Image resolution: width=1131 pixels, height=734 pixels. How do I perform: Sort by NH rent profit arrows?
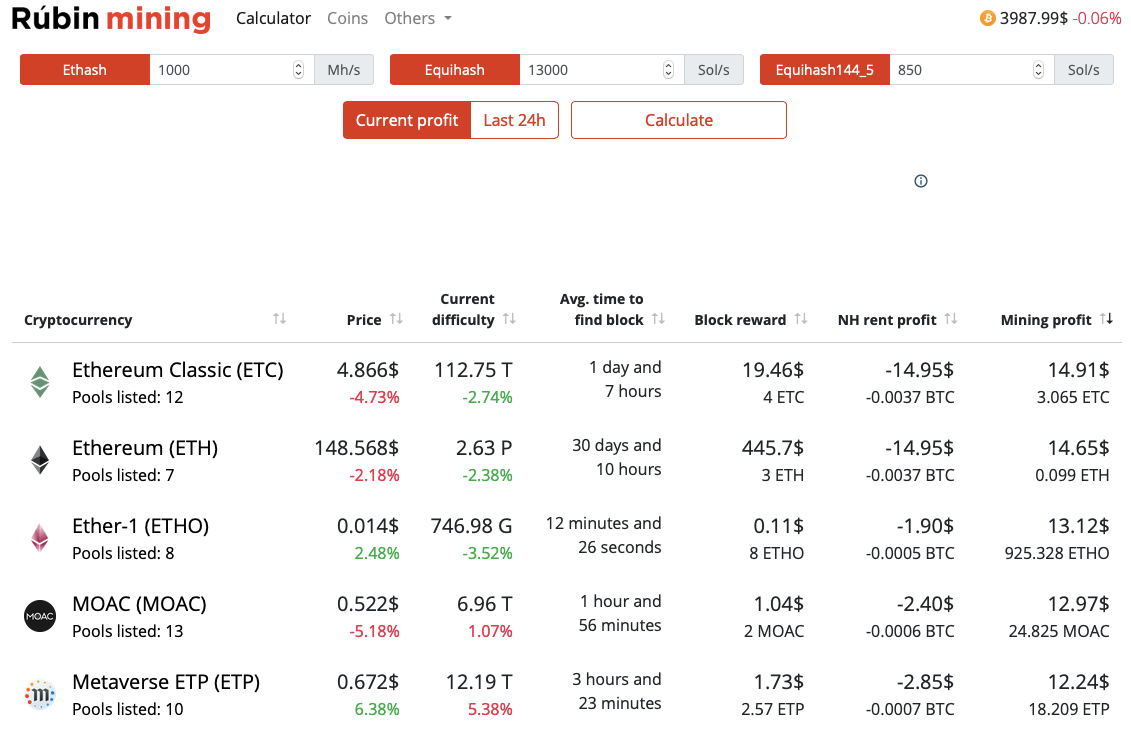click(951, 319)
